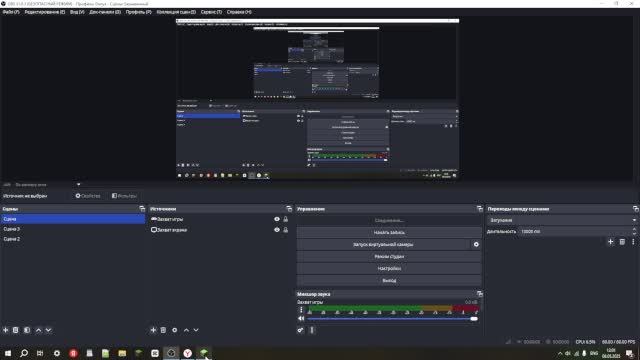Add a scene transition with the plus icon
Screen dimensions: 640x360
coord(611,242)
